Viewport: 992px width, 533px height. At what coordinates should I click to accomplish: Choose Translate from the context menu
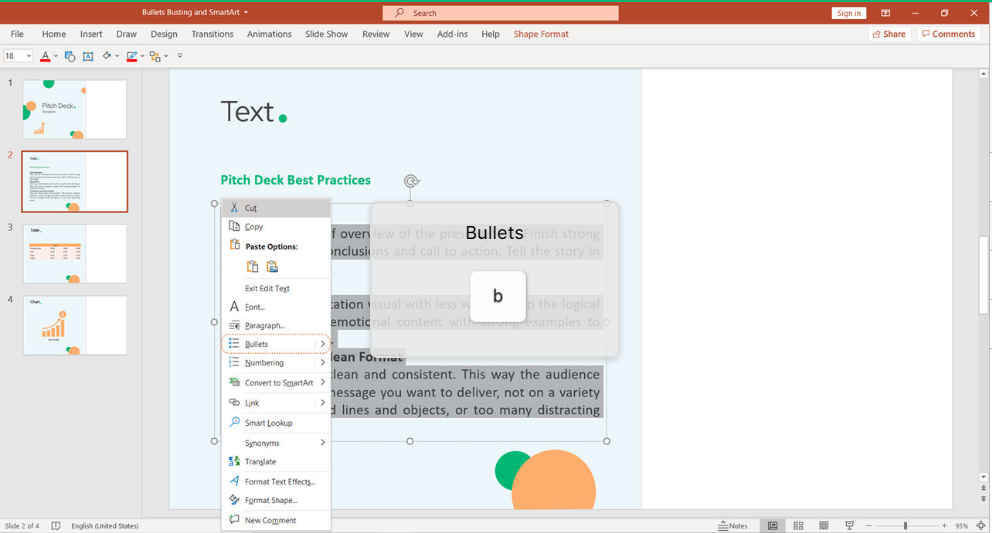coord(276,461)
